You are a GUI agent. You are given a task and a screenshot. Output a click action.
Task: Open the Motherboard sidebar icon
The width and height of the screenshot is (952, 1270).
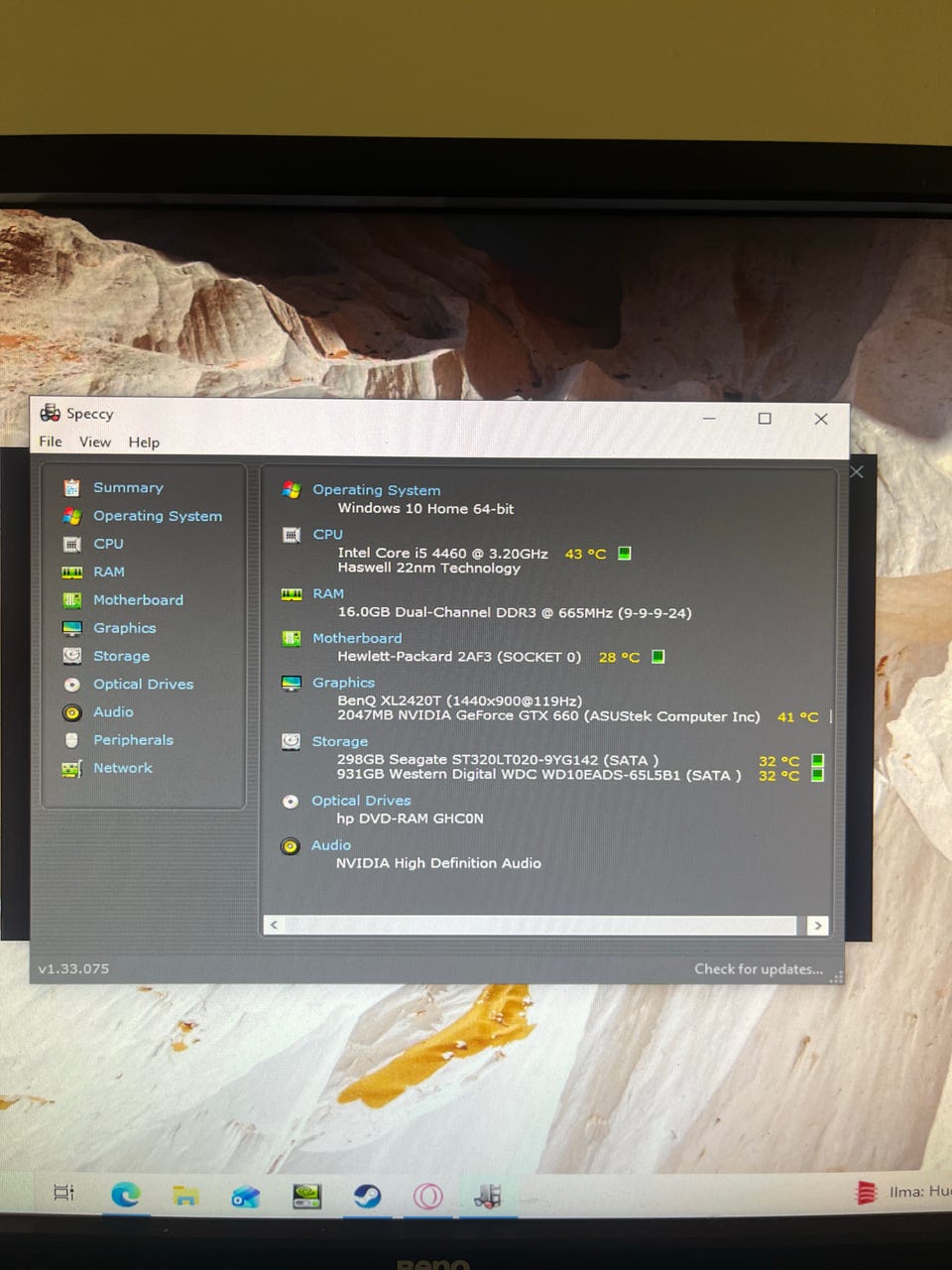pos(71,599)
